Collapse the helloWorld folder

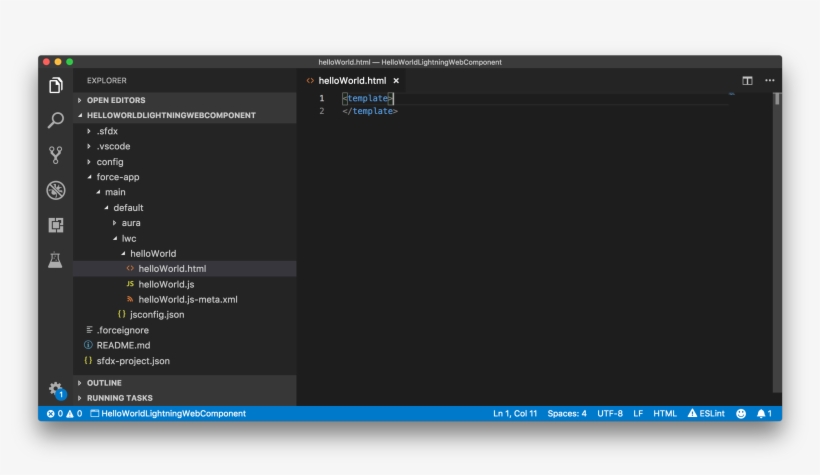coord(185,253)
